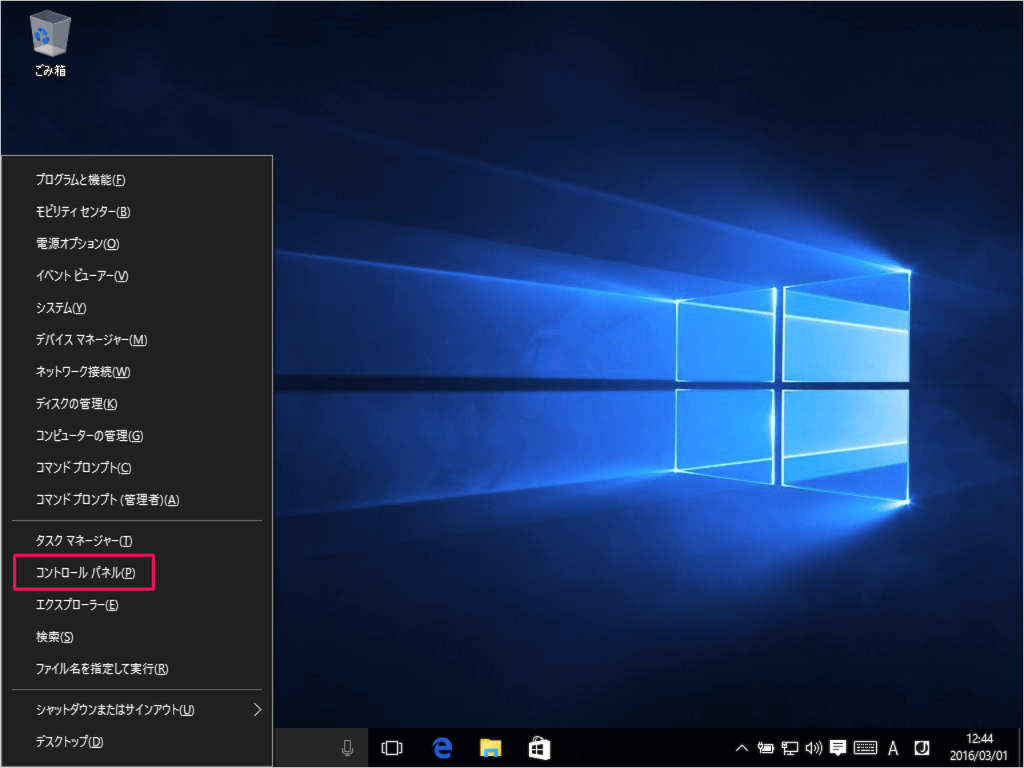Select コマンド プロンプト (管理者) entry

107,500
